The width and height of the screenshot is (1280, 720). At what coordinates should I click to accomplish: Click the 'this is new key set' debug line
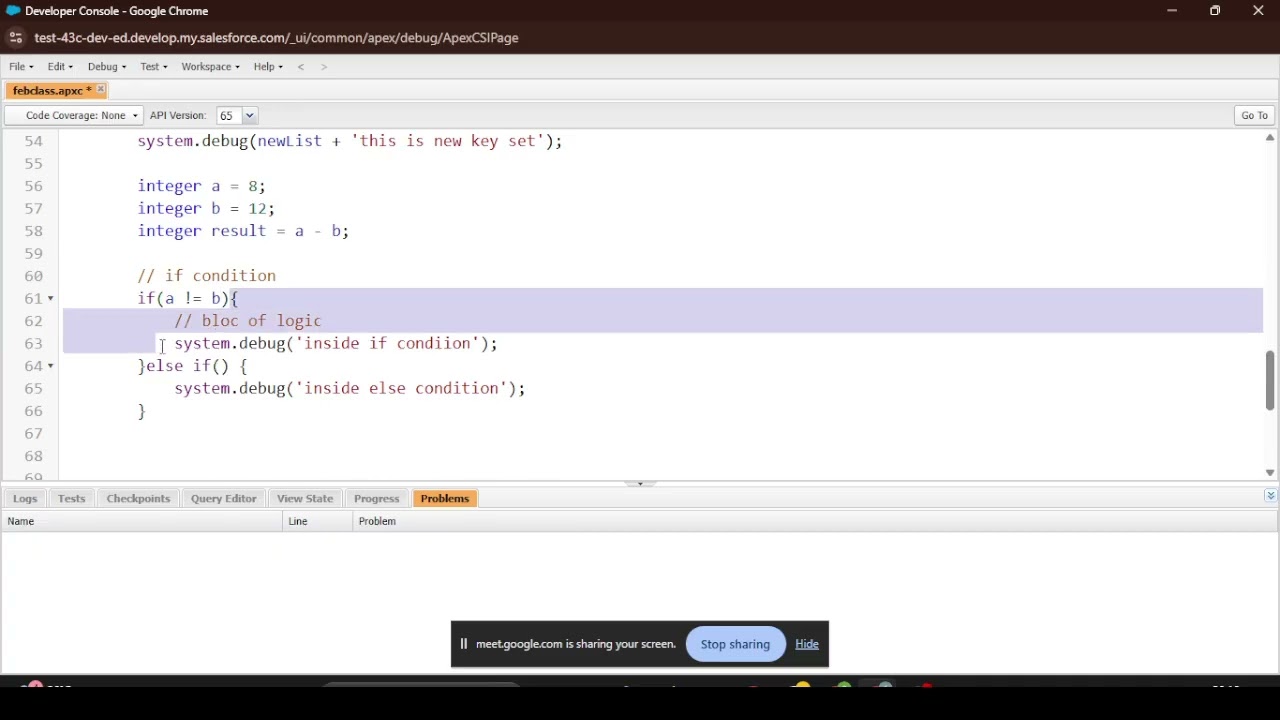(x=350, y=141)
